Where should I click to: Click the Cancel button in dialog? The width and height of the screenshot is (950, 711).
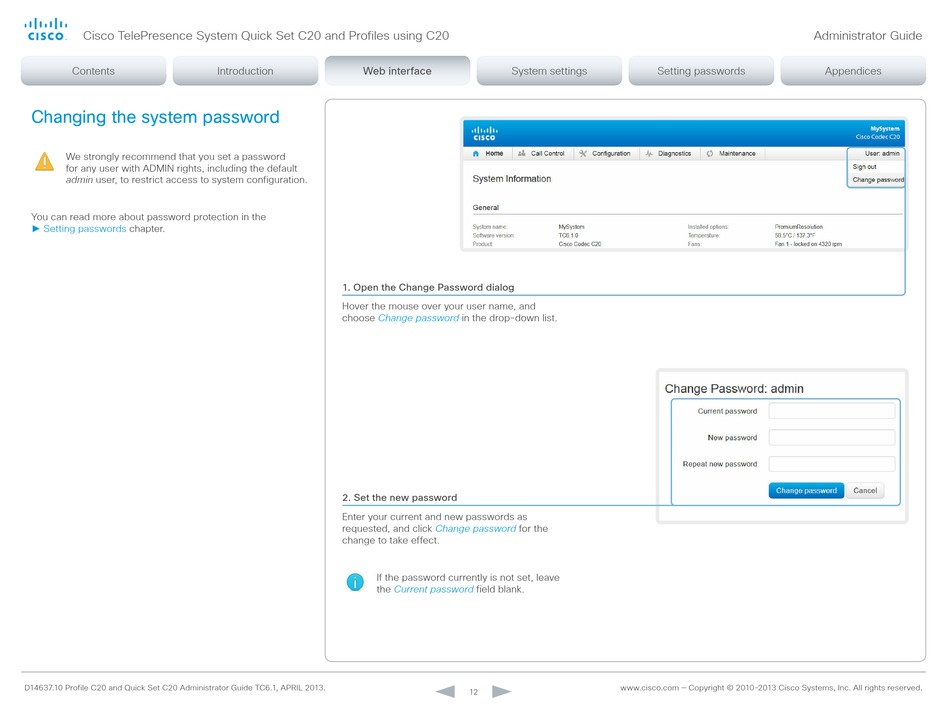tap(865, 491)
